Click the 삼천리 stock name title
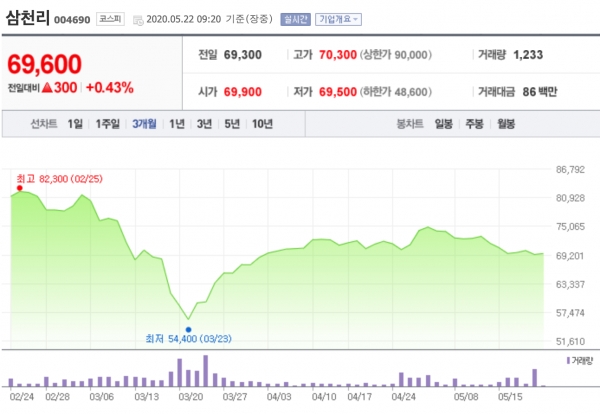The width and height of the screenshot is (600, 414). coord(28,18)
